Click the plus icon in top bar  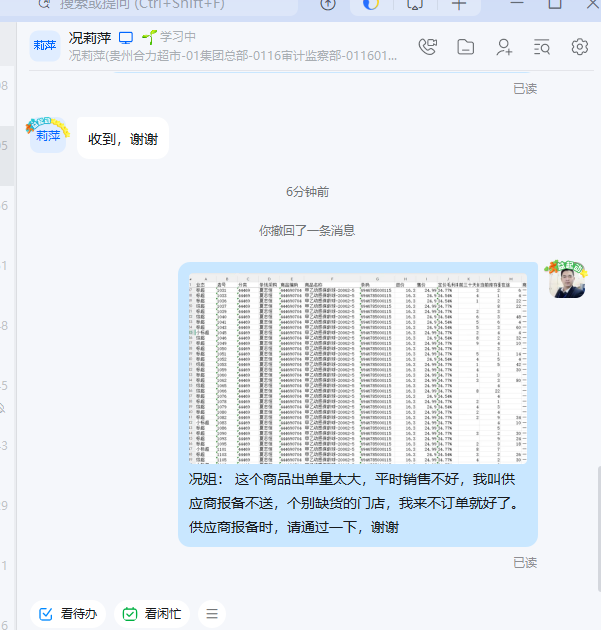click(458, 4)
